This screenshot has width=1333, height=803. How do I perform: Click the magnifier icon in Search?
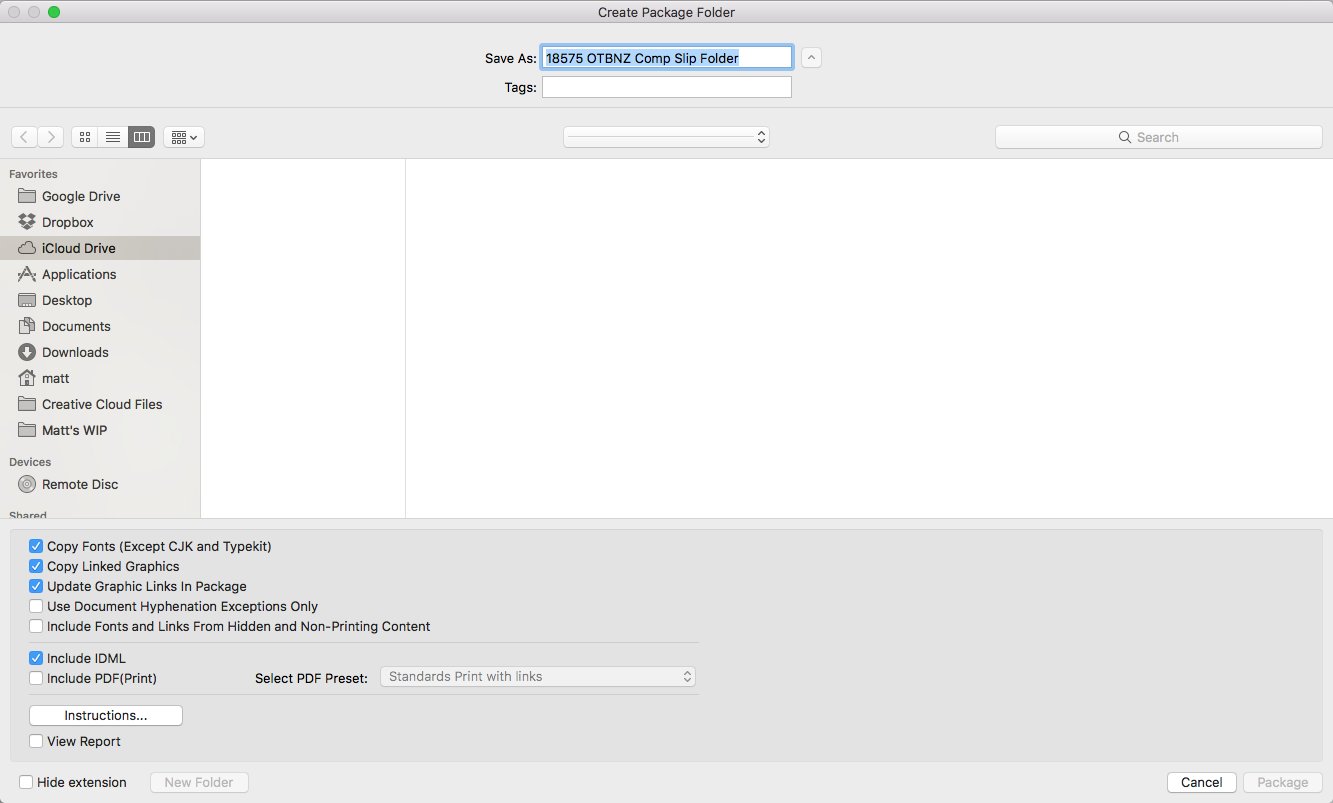(x=1125, y=138)
